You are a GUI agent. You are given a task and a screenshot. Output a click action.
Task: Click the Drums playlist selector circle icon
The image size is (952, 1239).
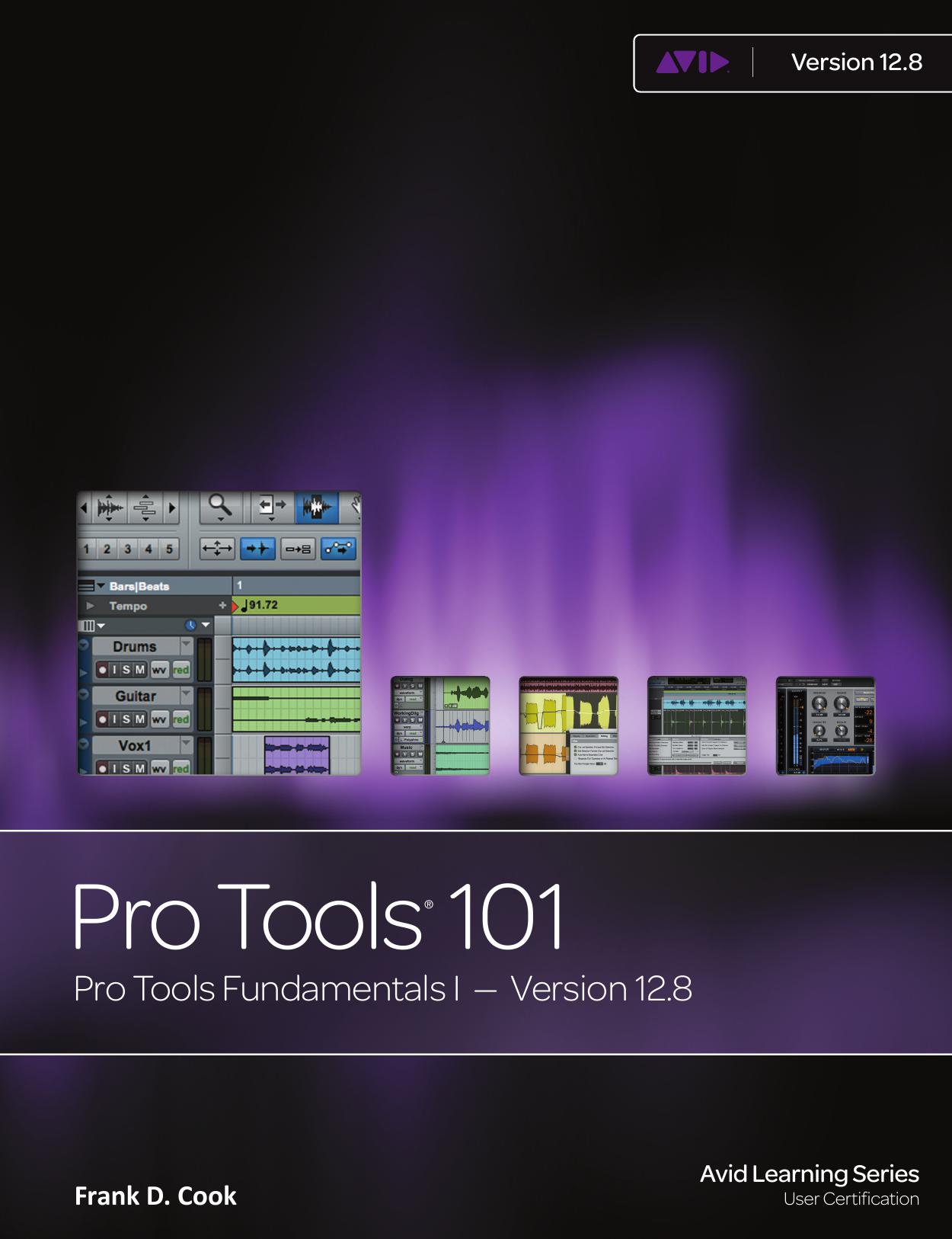[83, 645]
